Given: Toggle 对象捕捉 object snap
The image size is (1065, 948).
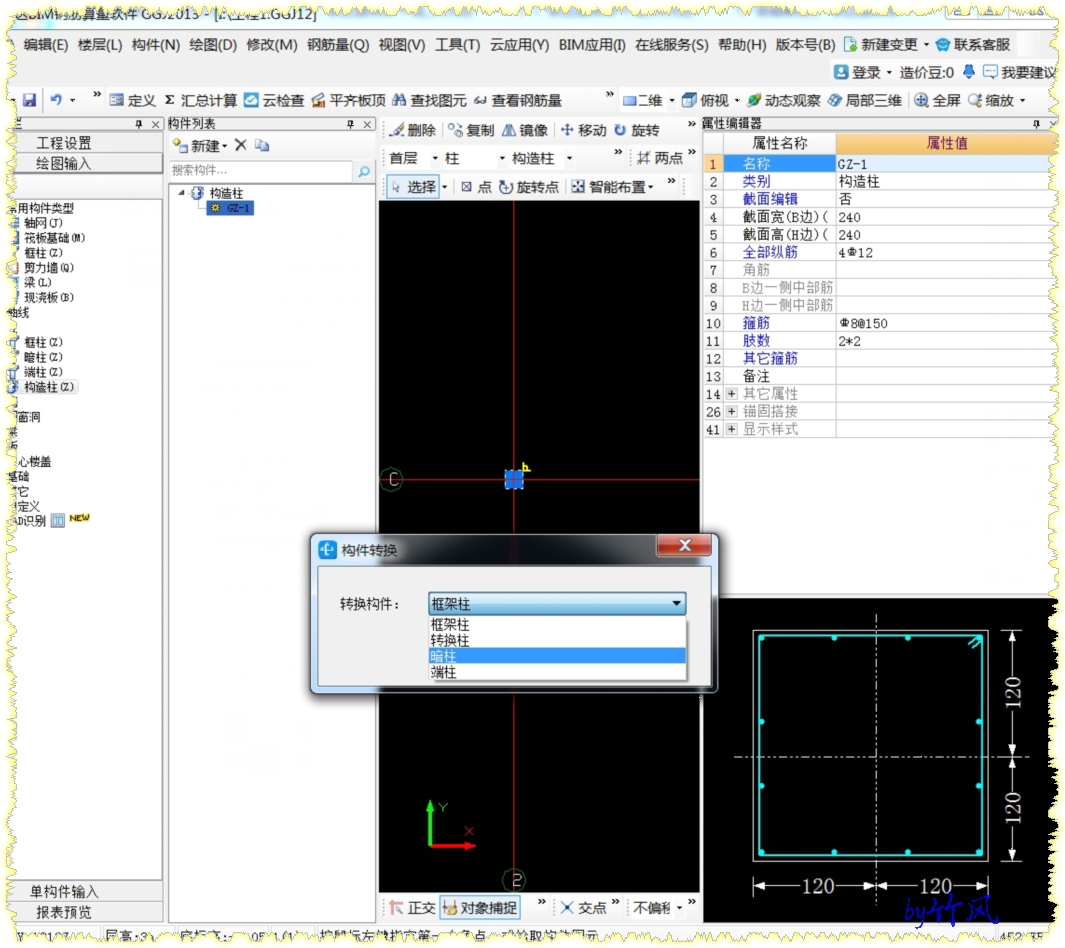Looking at the screenshot, I should 480,907.
